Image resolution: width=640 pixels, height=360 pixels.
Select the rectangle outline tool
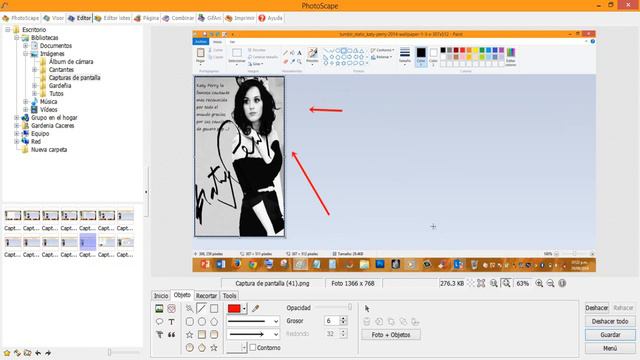(214, 308)
